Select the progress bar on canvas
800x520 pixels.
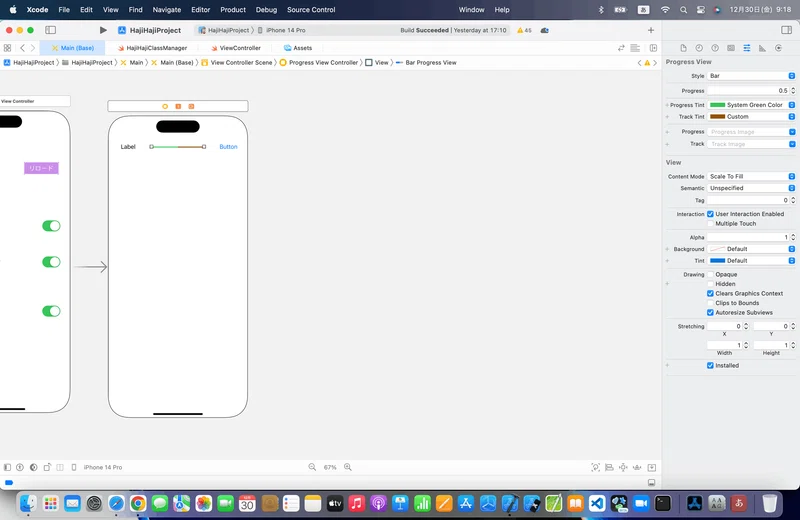coord(178,146)
